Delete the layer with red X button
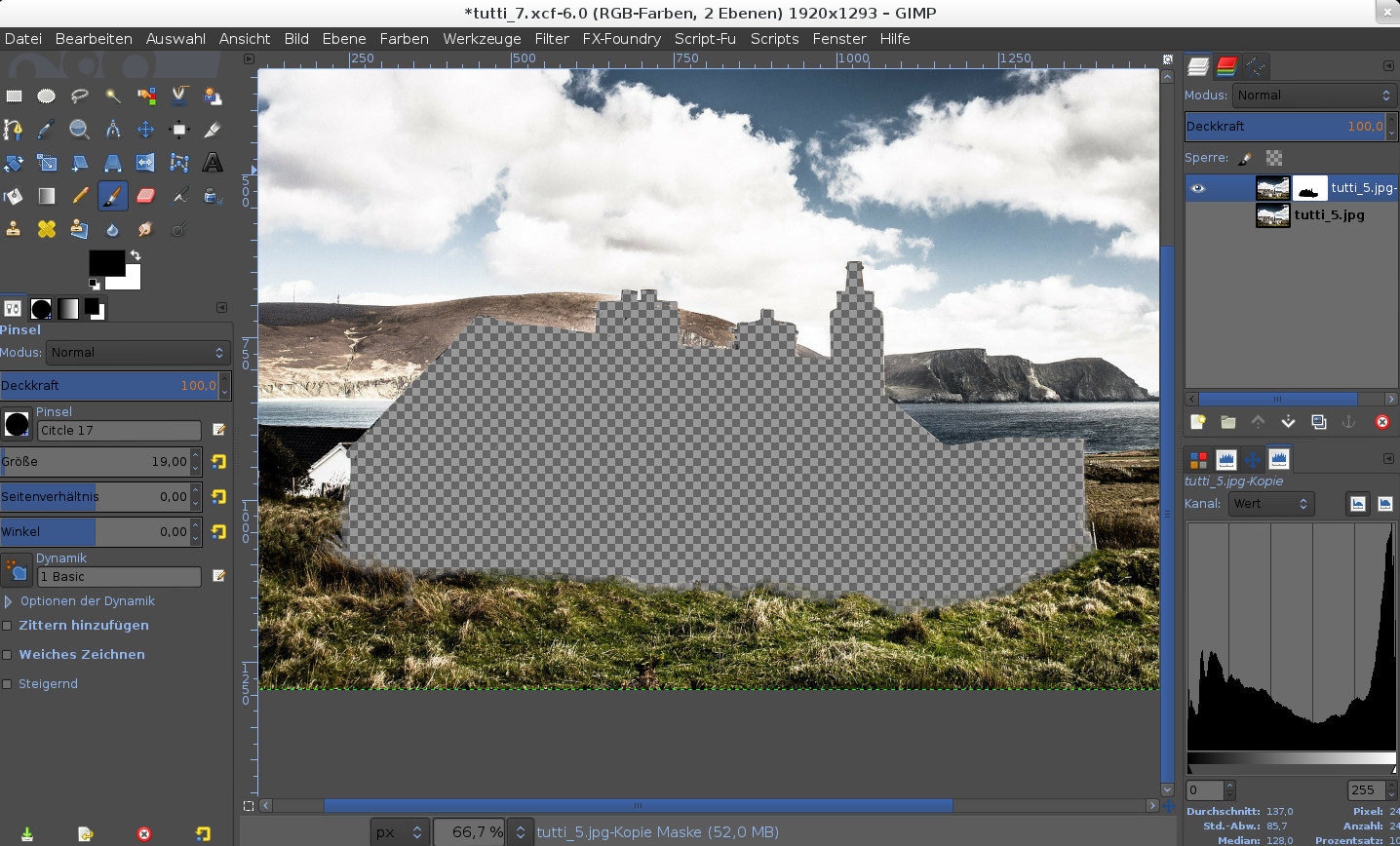Image resolution: width=1400 pixels, height=846 pixels. 1381,422
